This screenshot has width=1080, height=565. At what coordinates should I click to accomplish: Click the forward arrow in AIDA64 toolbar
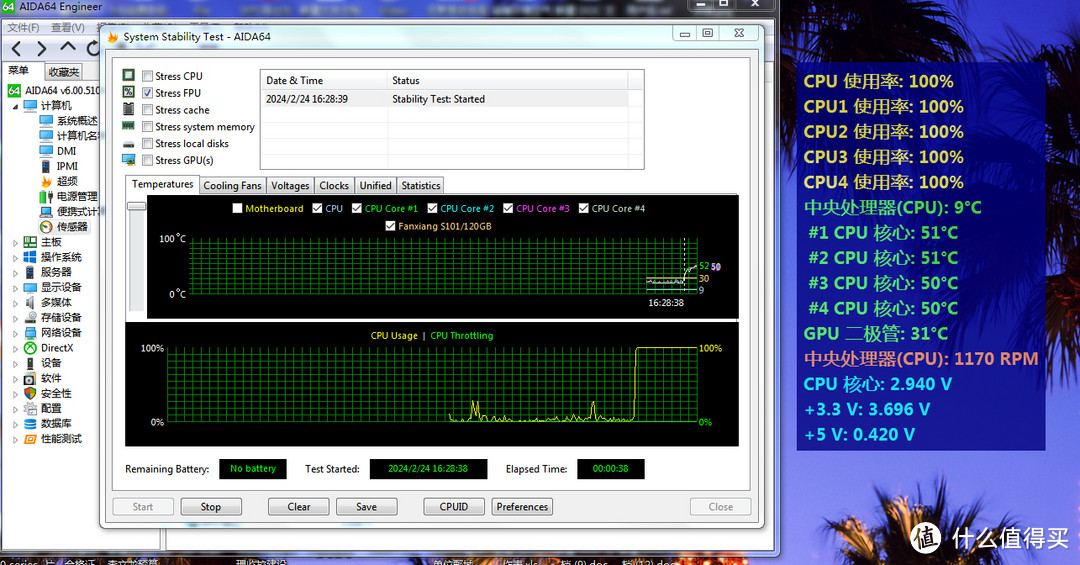click(x=41, y=49)
